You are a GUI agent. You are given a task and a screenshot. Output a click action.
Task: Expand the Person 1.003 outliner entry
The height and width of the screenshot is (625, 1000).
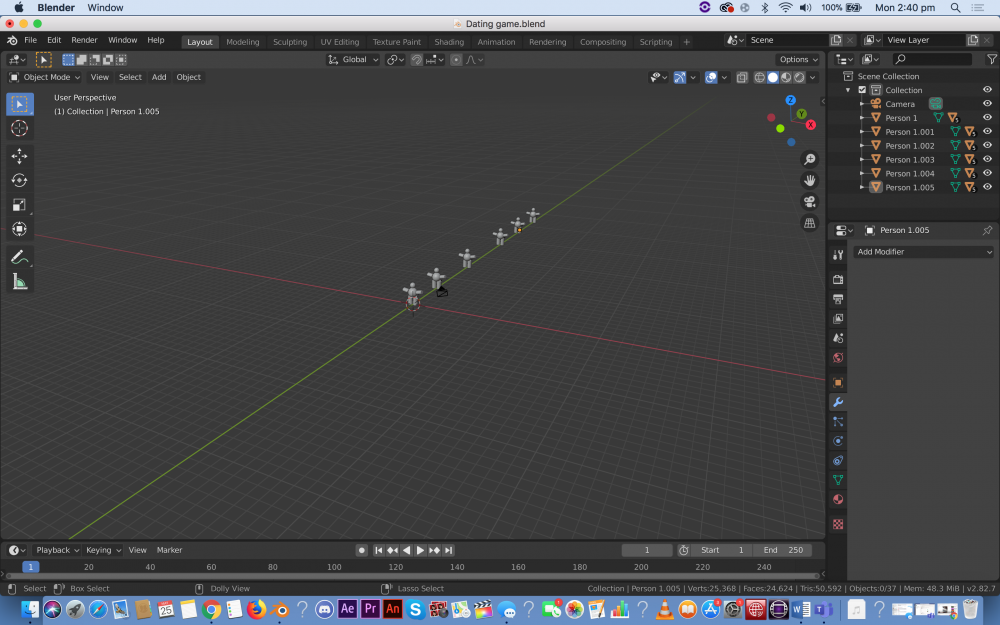[x=862, y=159]
